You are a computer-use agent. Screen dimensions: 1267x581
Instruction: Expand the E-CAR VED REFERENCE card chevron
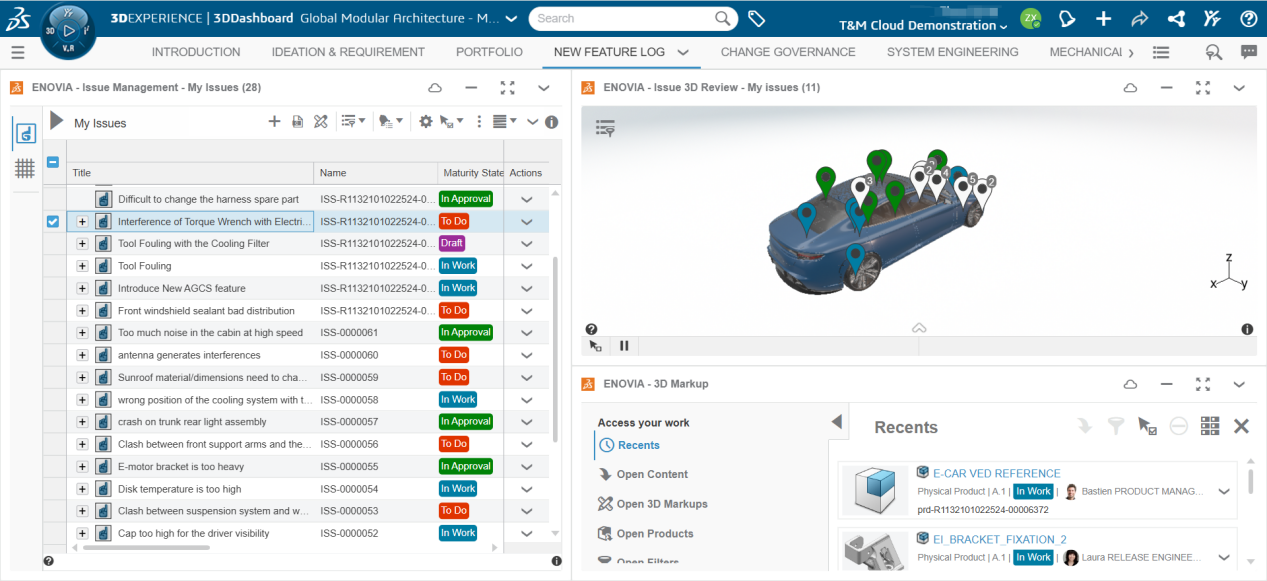1224,491
